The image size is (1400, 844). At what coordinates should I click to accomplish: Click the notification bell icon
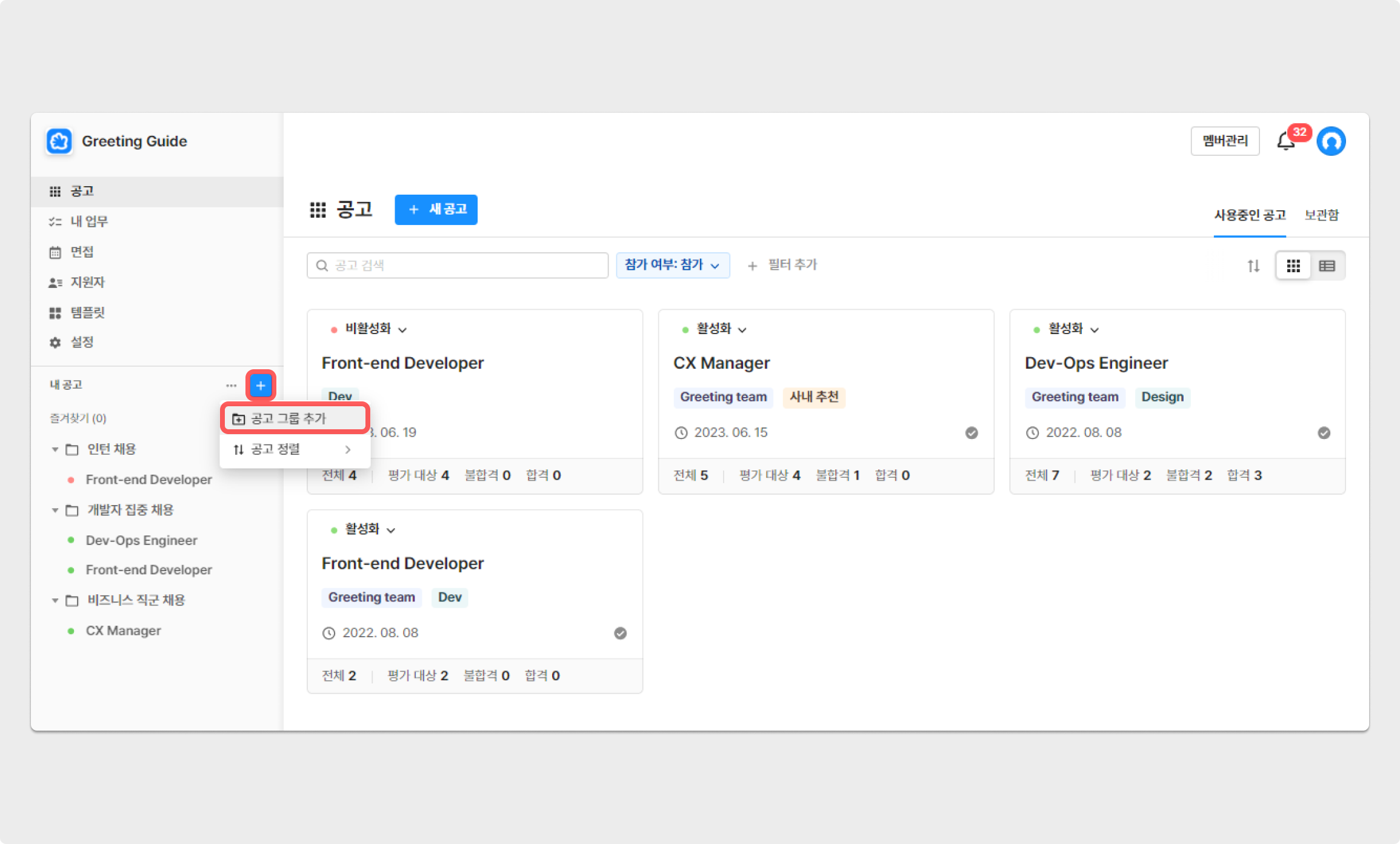1285,142
